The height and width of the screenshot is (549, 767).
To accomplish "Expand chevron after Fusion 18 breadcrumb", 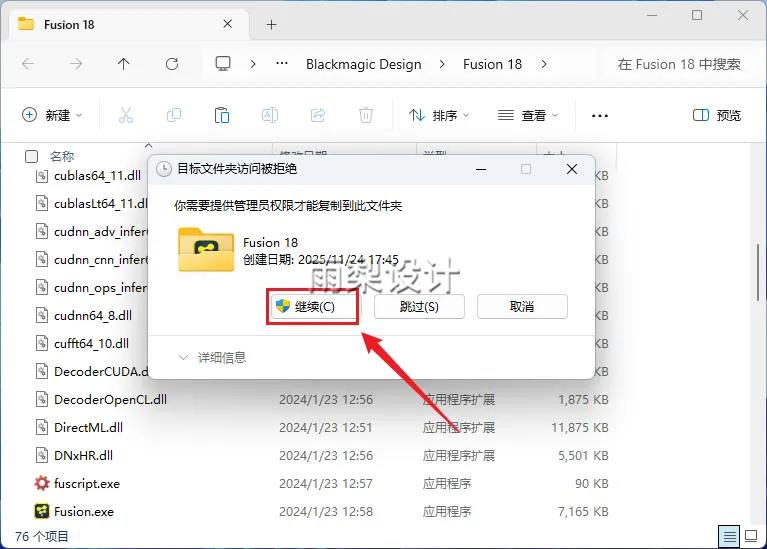I will click(x=544, y=64).
